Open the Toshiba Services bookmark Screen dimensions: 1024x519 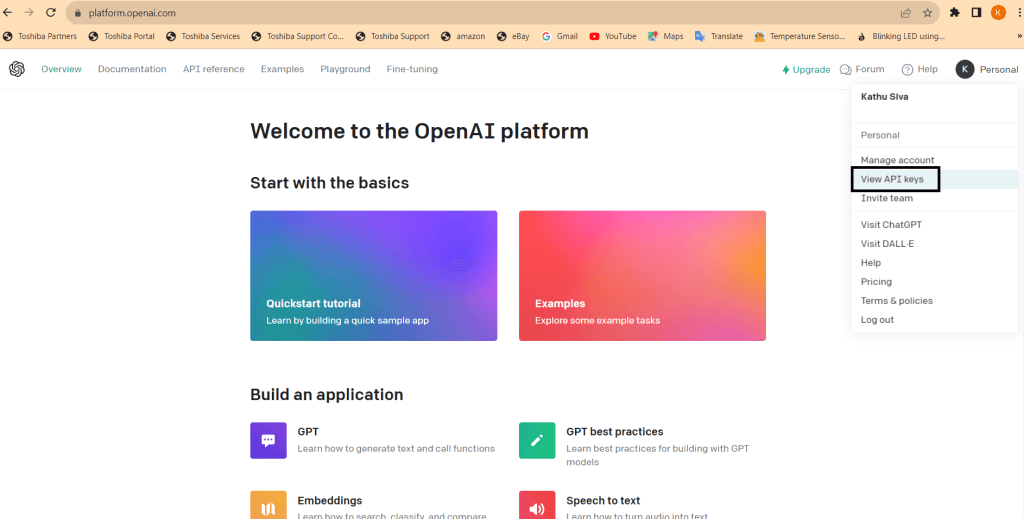click(203, 37)
